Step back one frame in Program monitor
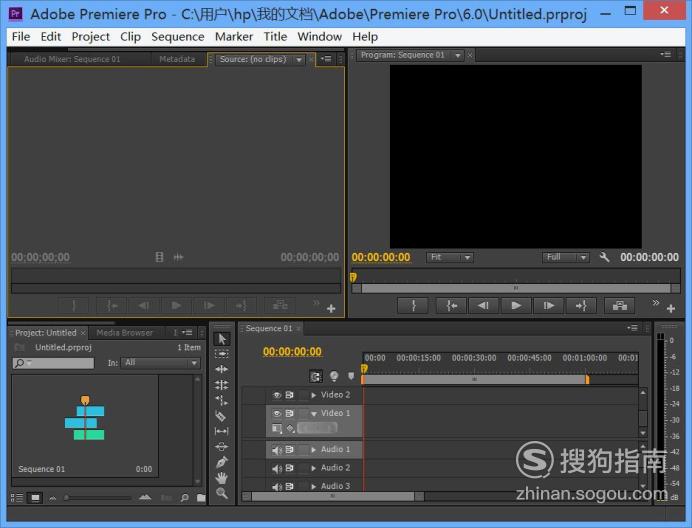The image size is (692, 528). point(484,305)
